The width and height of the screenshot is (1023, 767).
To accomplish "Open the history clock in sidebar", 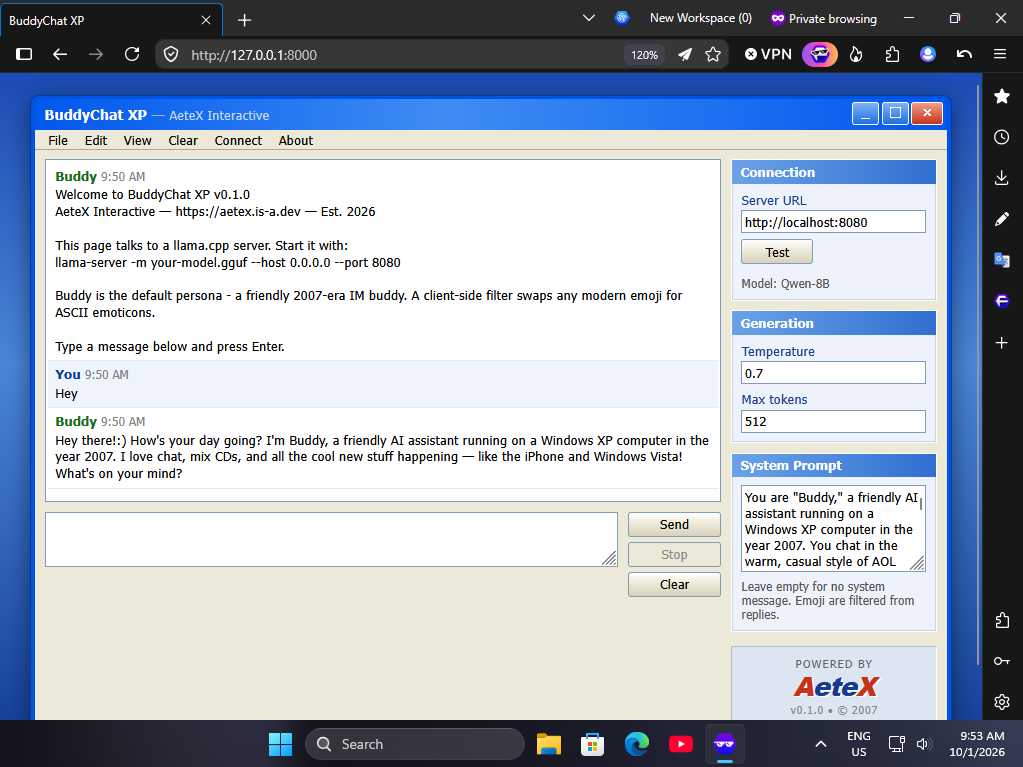I will point(1001,137).
